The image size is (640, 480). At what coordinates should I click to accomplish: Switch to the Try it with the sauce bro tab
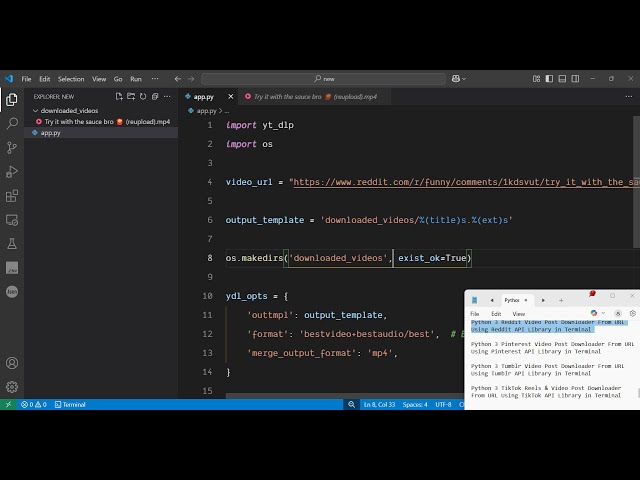(315, 97)
